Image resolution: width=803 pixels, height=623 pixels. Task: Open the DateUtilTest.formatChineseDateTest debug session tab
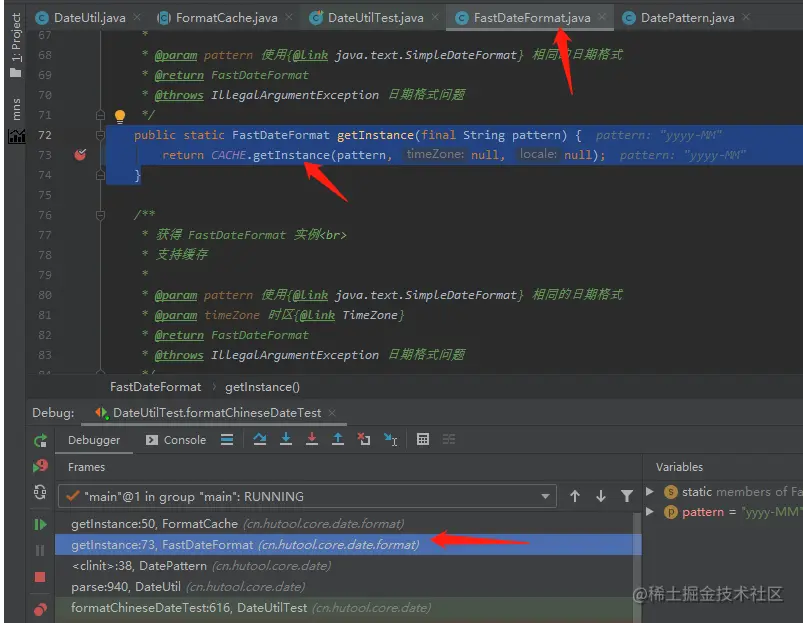click(x=210, y=413)
